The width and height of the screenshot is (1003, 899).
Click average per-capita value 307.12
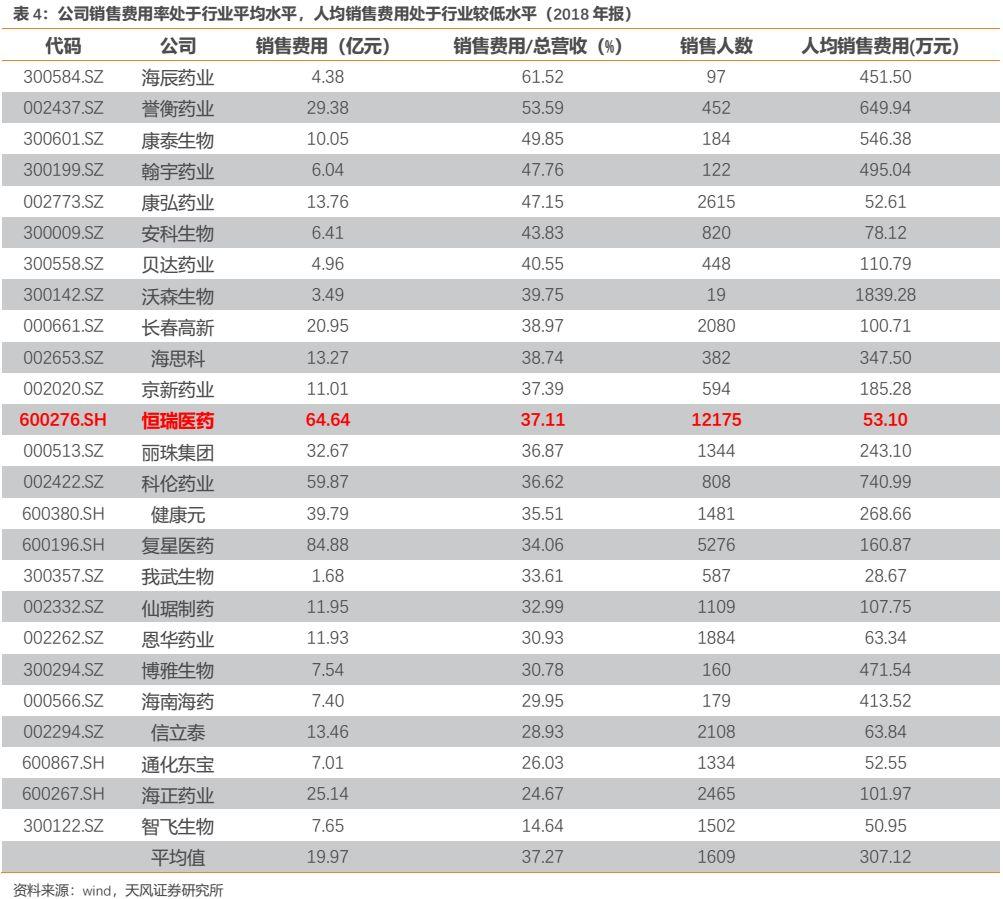885,856
